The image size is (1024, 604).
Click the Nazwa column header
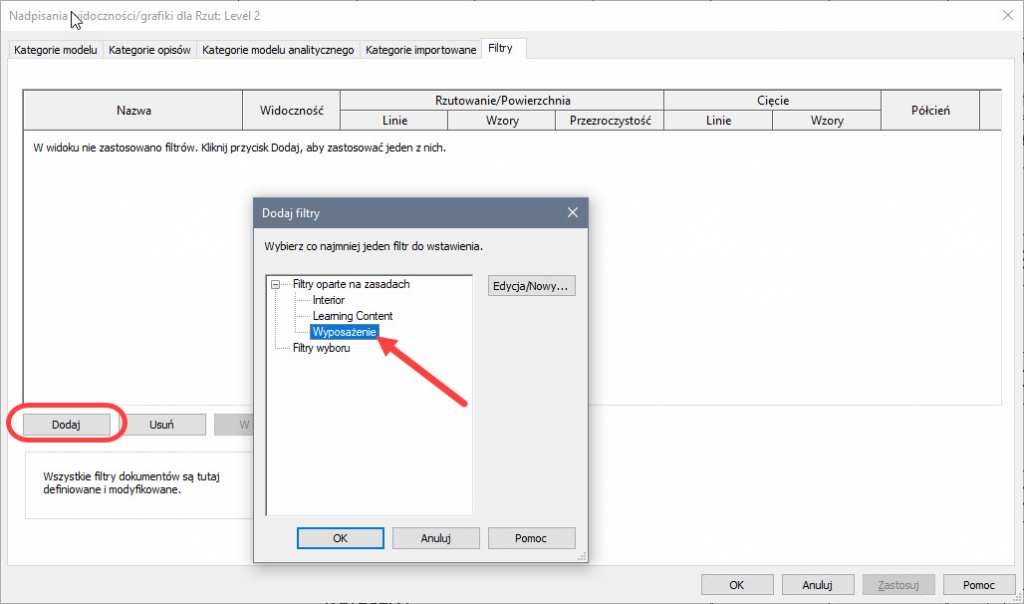(133, 111)
